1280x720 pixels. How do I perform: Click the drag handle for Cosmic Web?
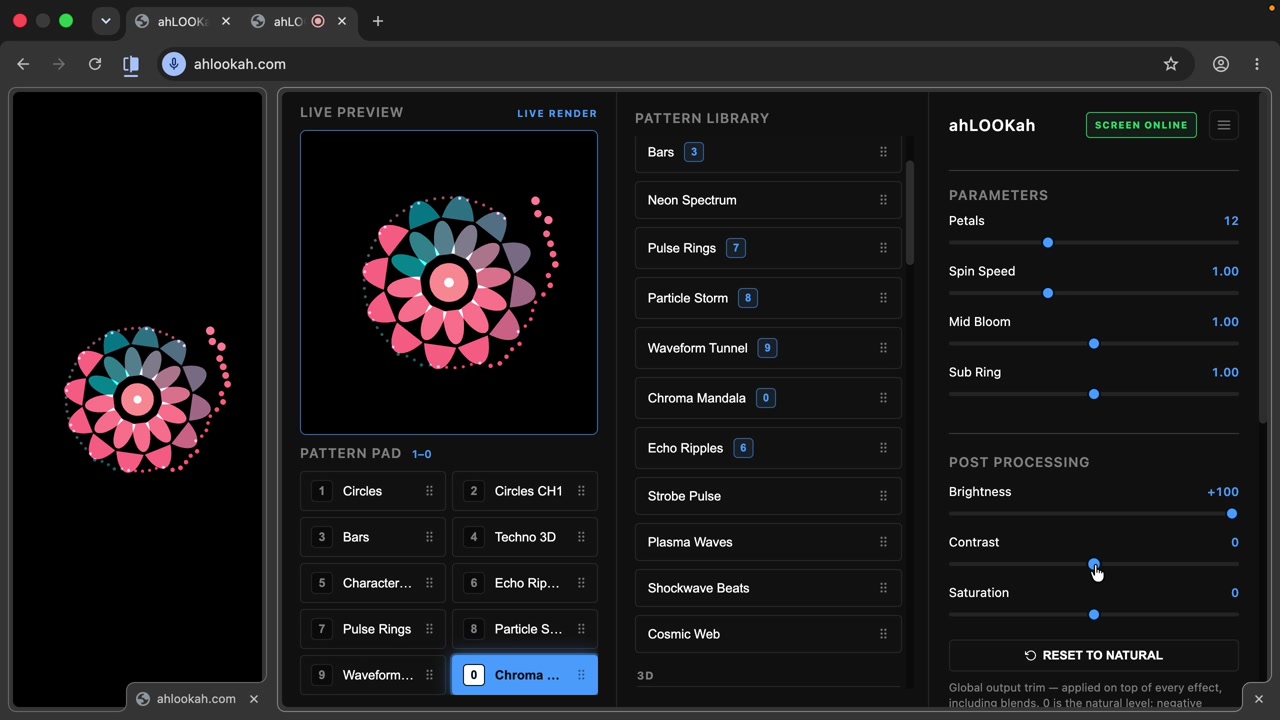[x=883, y=634]
